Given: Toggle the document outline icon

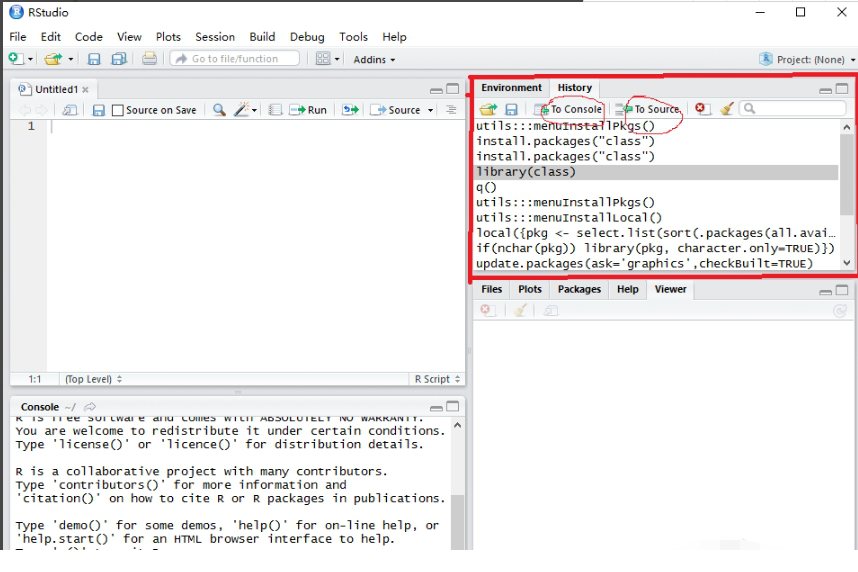Looking at the screenshot, I should 451,110.
